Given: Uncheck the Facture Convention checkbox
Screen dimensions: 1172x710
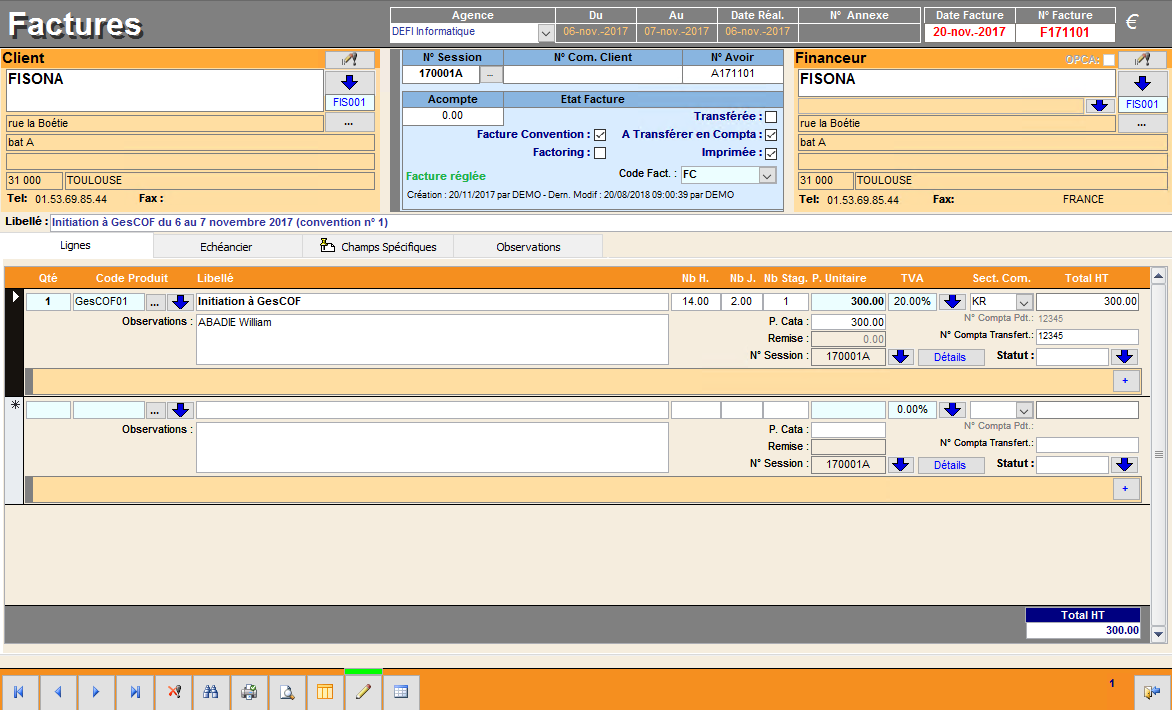Looking at the screenshot, I should click(600, 135).
